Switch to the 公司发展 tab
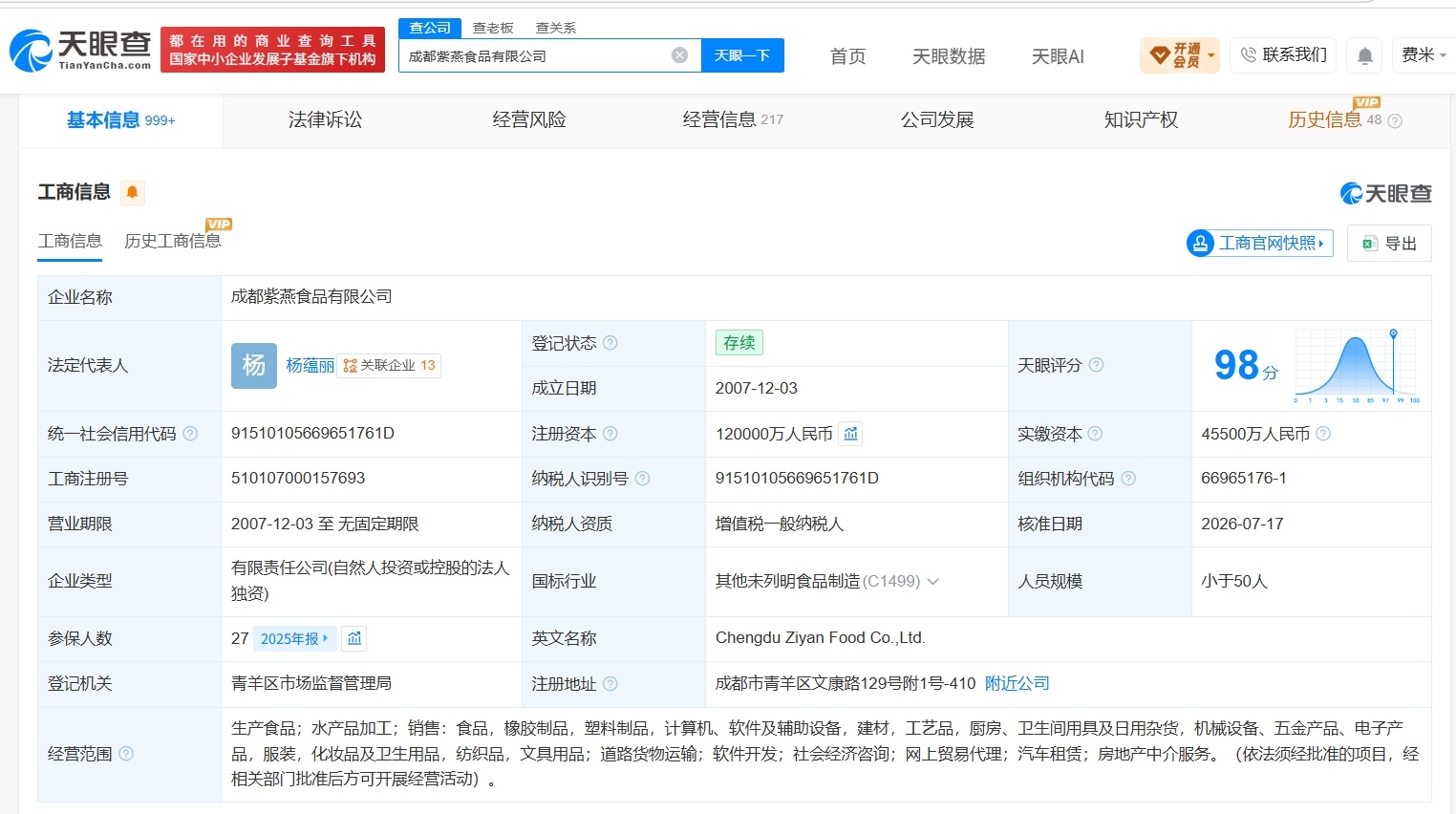 (937, 120)
